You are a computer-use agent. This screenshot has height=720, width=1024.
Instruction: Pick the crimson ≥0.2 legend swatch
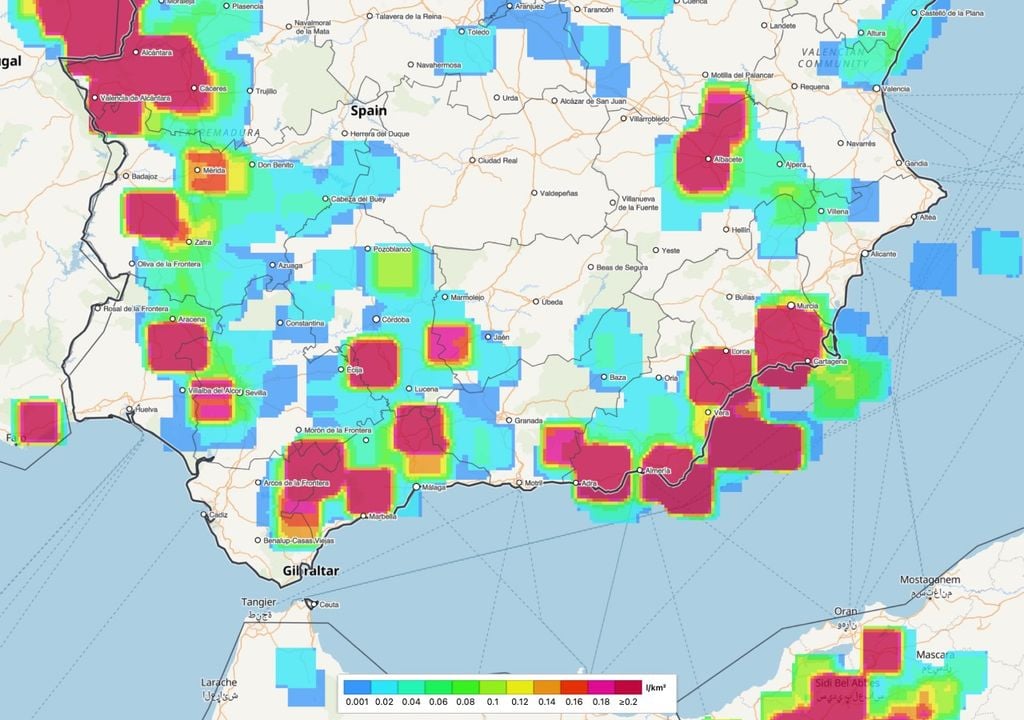pos(628,687)
